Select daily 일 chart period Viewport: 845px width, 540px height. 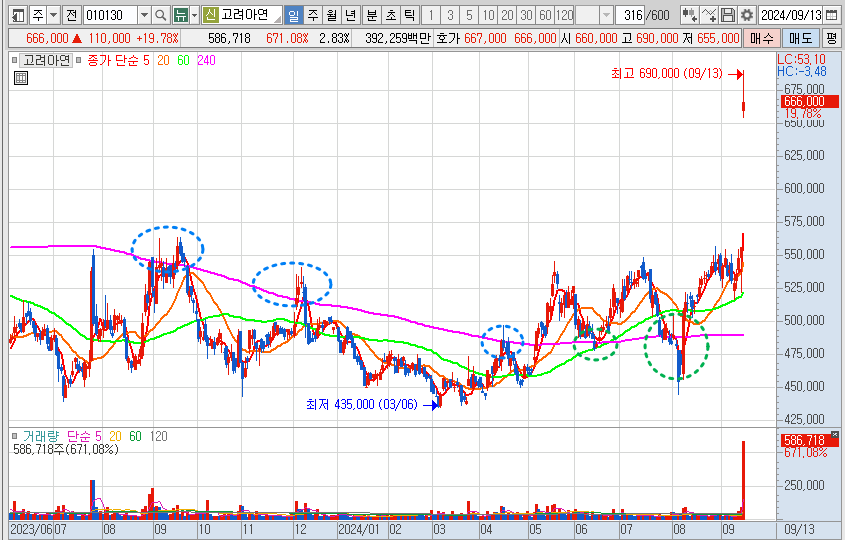pyautogui.click(x=293, y=15)
